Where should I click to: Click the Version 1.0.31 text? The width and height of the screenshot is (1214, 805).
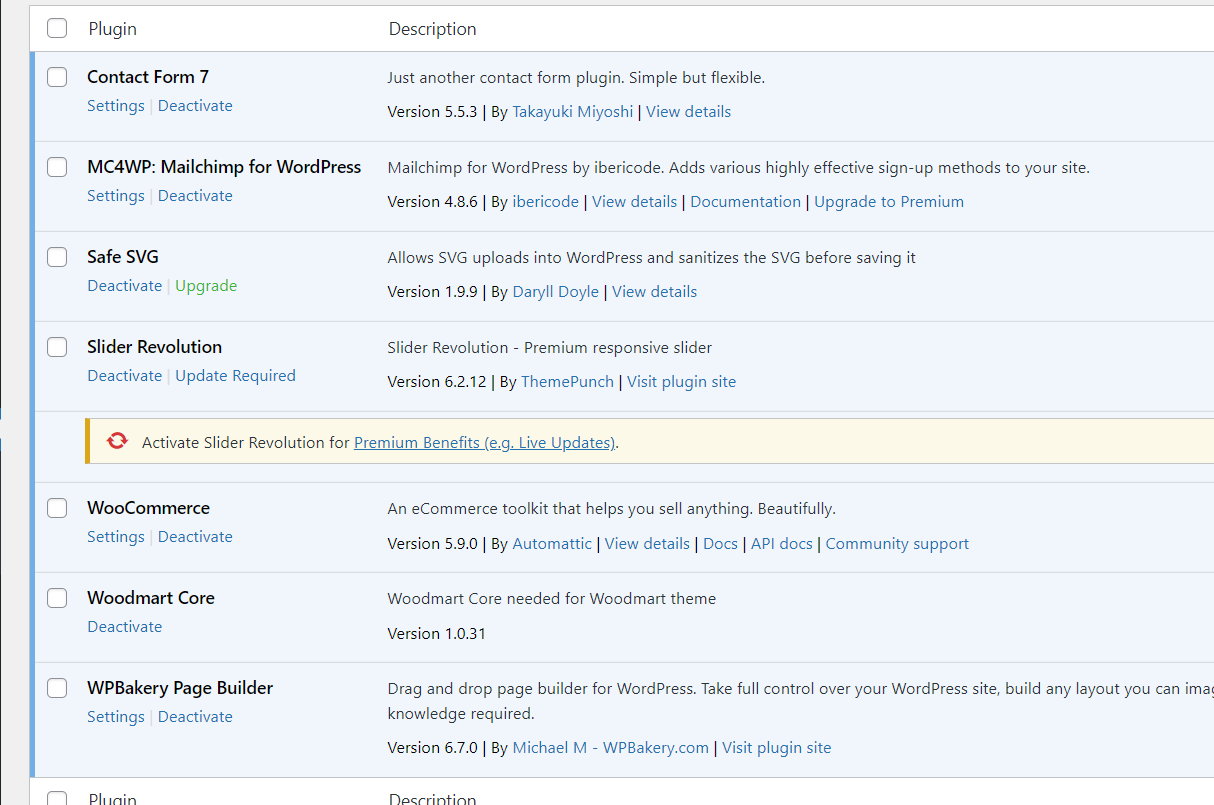[437, 634]
